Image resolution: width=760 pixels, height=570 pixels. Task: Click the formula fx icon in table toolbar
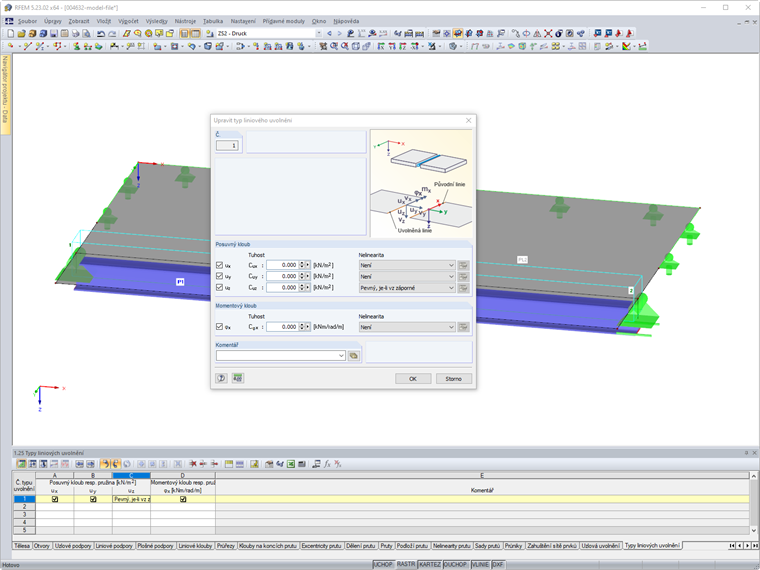coord(327,464)
